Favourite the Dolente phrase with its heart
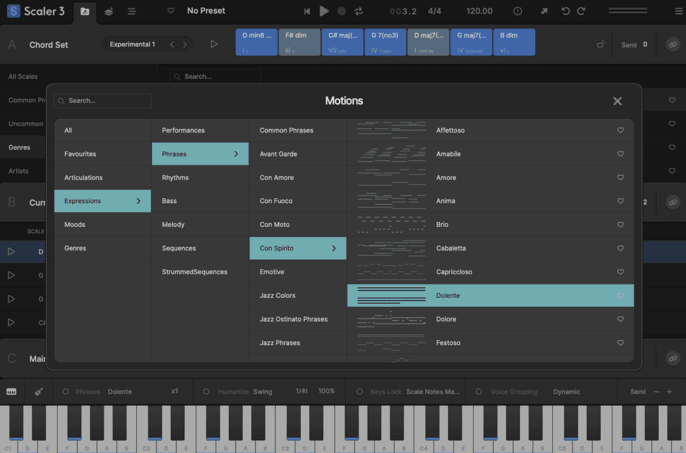The width and height of the screenshot is (686, 453). [x=620, y=296]
